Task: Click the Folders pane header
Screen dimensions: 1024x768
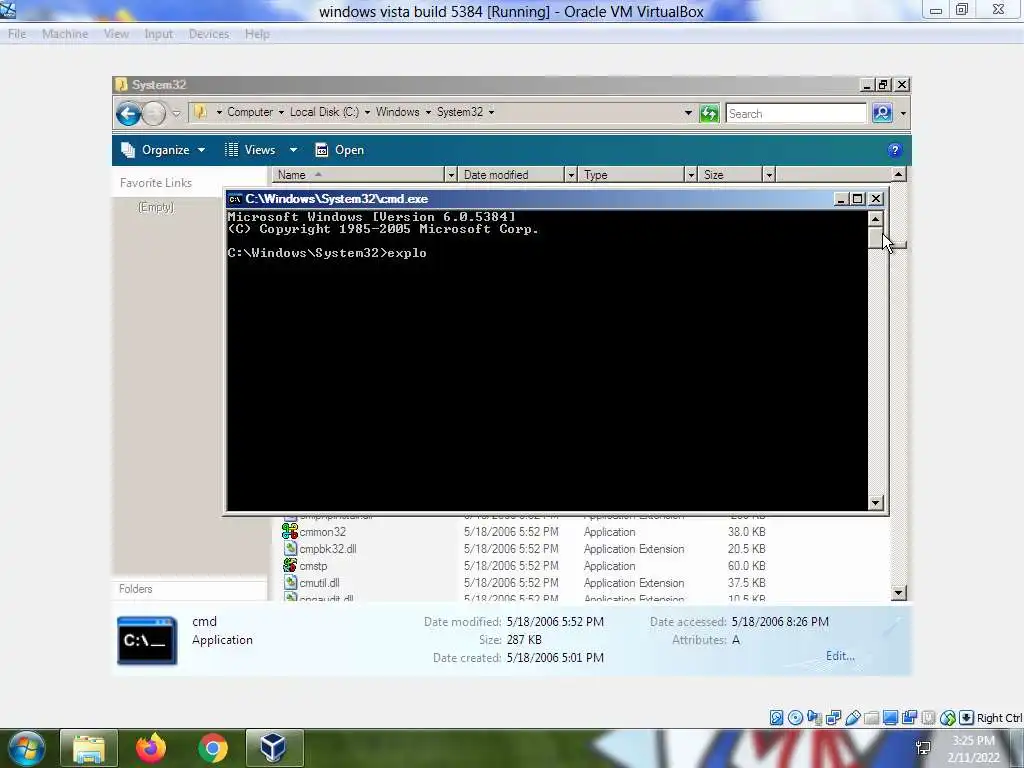Action: click(x=190, y=589)
